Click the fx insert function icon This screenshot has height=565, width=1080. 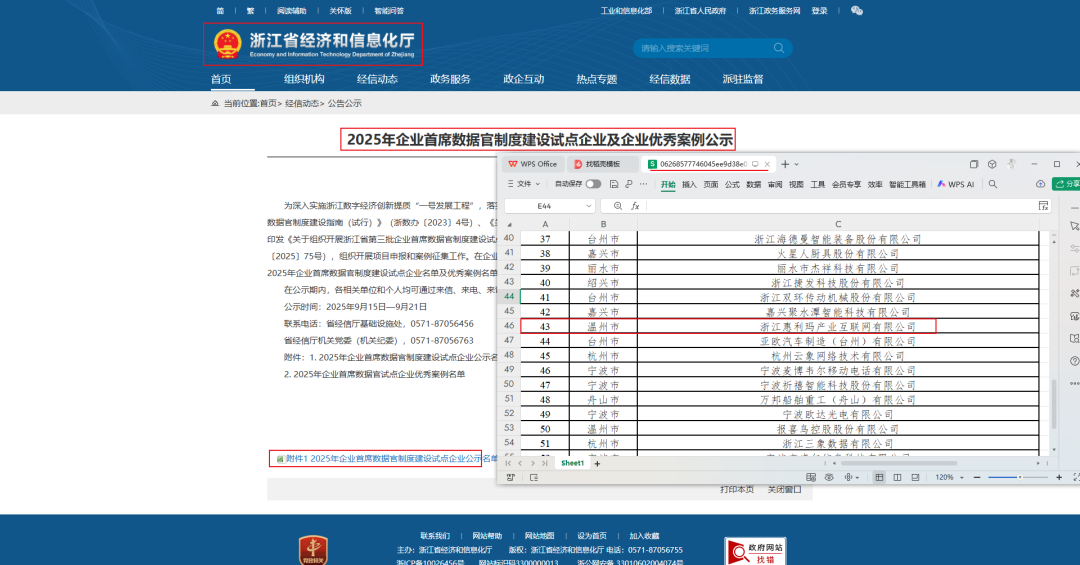coord(635,206)
